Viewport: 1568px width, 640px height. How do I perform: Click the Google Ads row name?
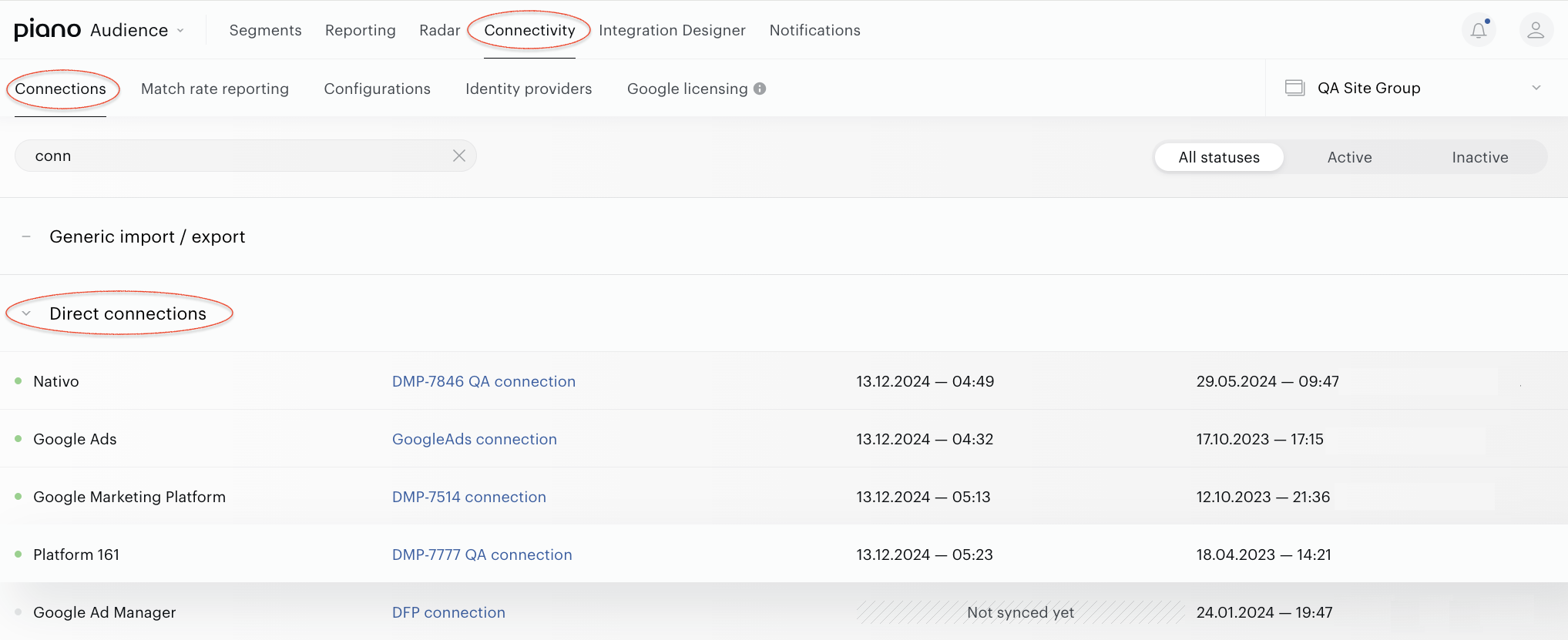pyautogui.click(x=75, y=439)
